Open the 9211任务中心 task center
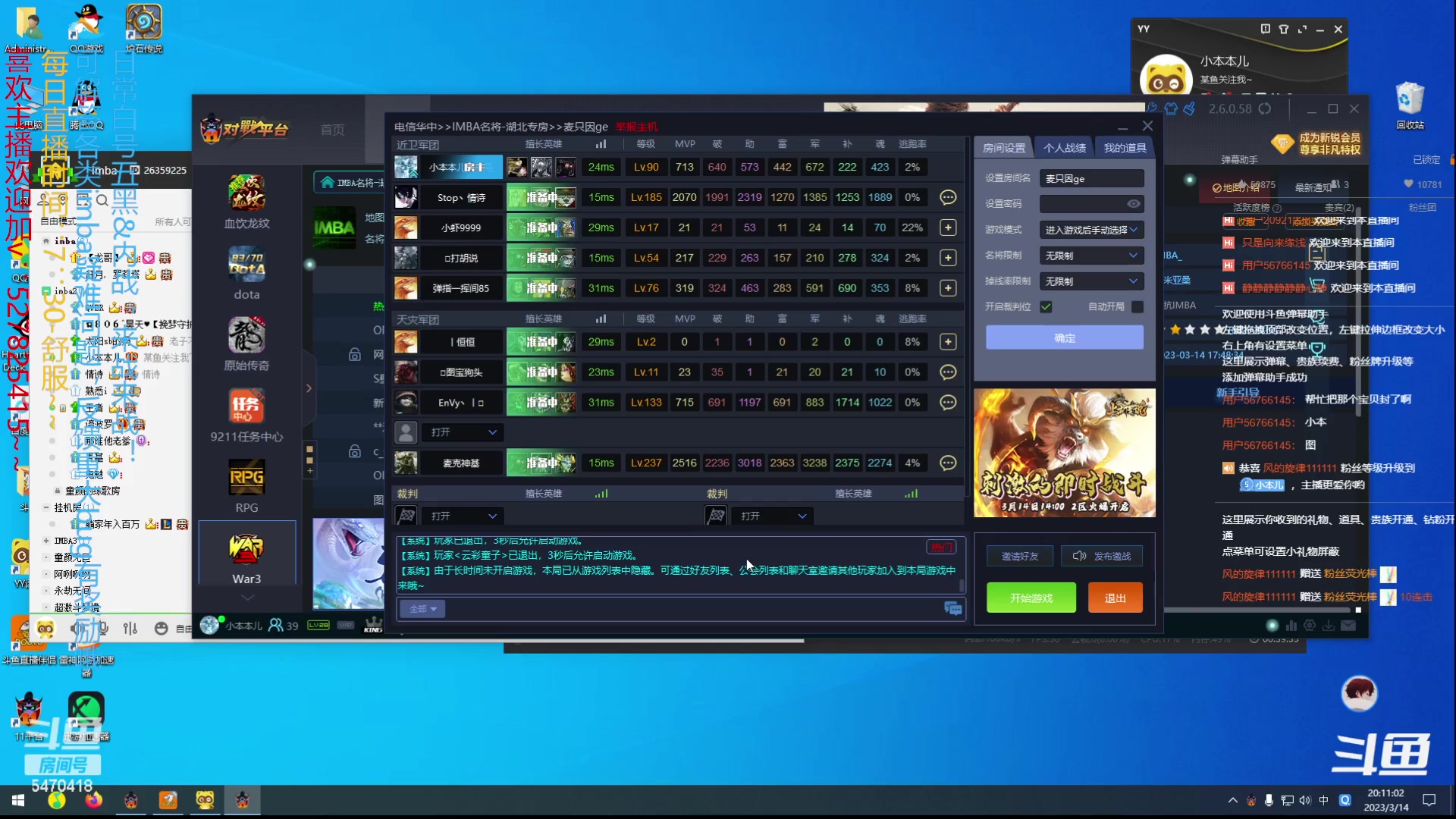Image resolution: width=1456 pixels, height=819 pixels. 246,416
